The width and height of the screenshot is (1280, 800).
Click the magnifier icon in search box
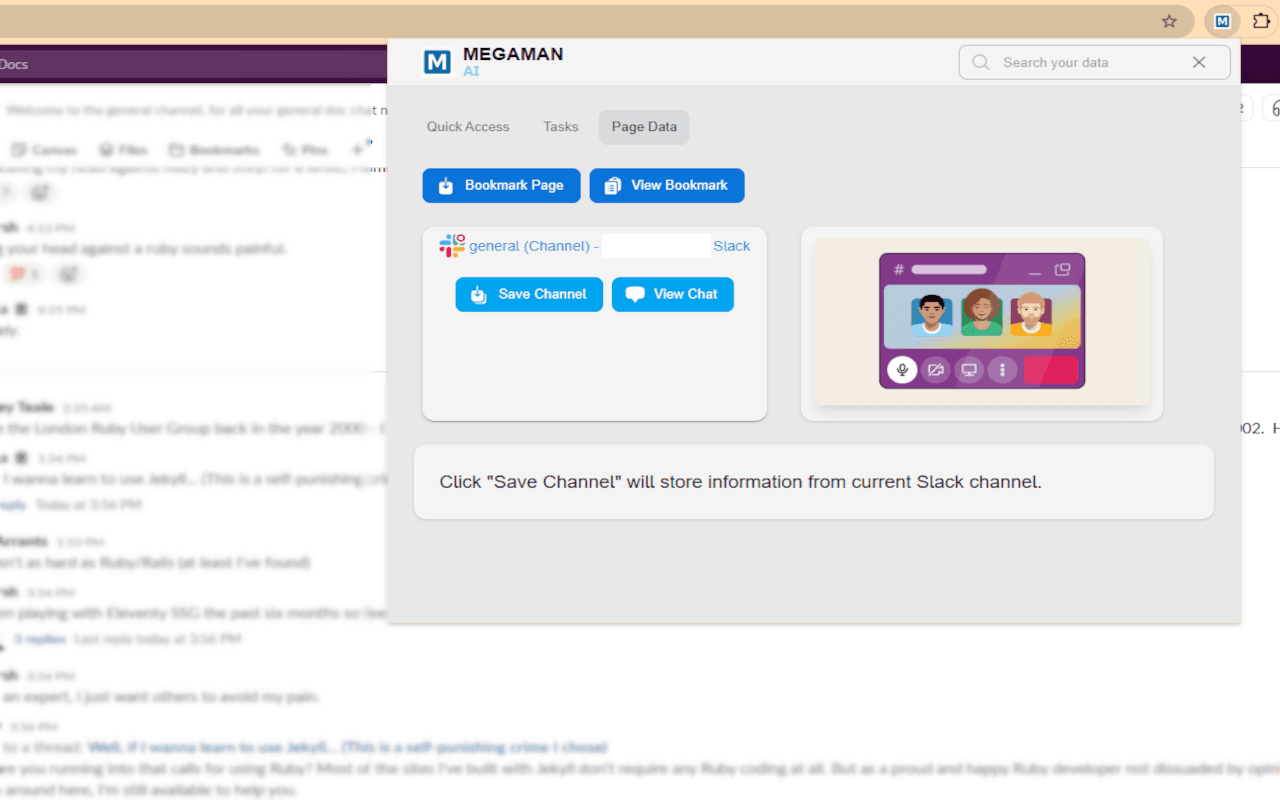point(981,62)
